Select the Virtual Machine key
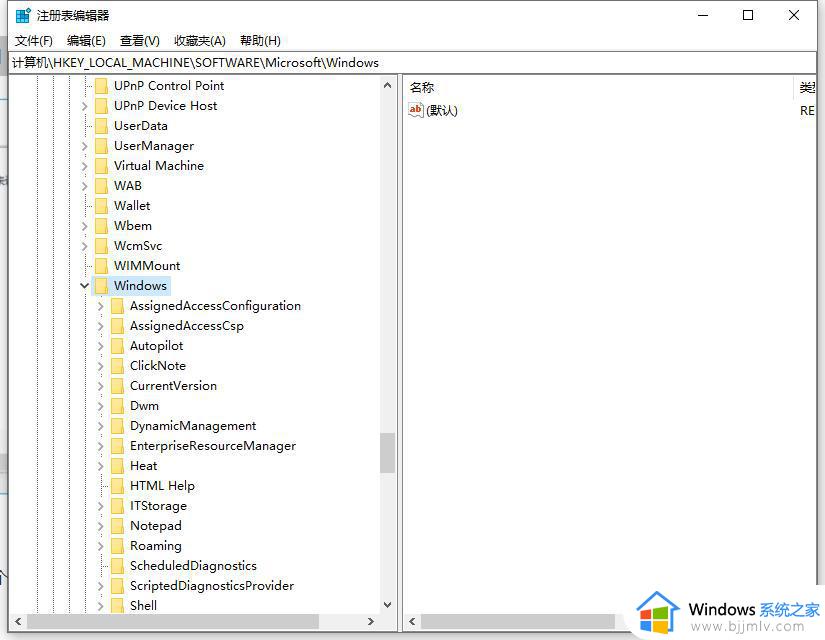This screenshot has width=825, height=640. (158, 166)
